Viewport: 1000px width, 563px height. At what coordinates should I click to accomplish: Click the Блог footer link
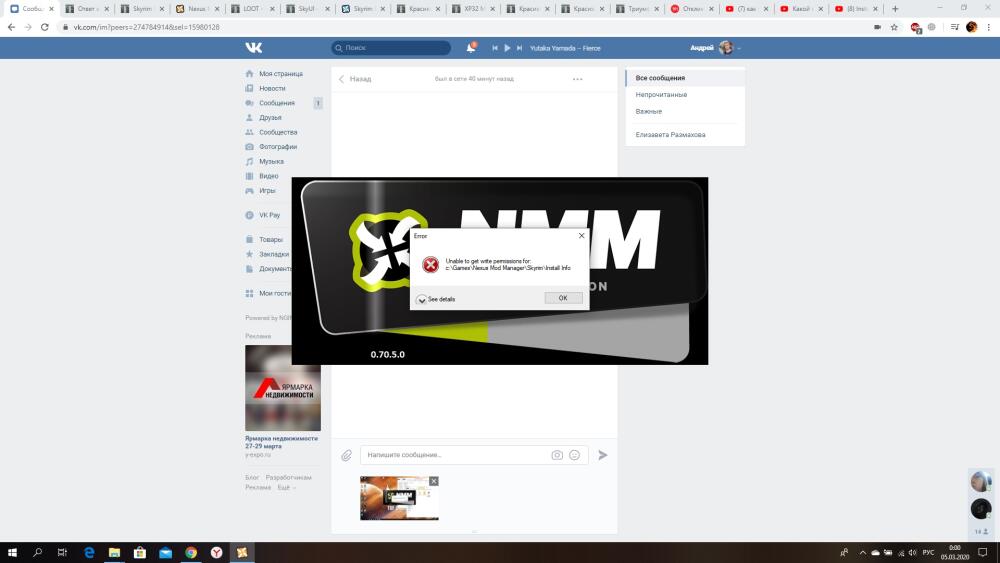[252, 478]
